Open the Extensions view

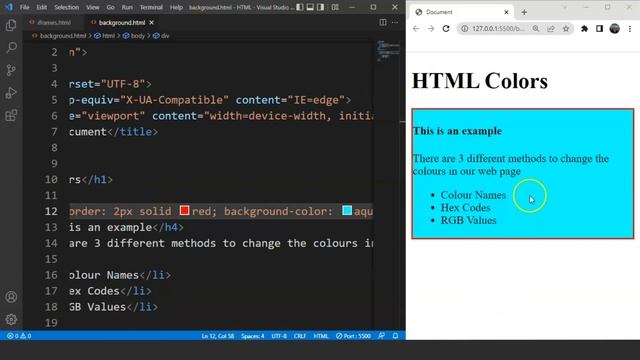click(11, 116)
